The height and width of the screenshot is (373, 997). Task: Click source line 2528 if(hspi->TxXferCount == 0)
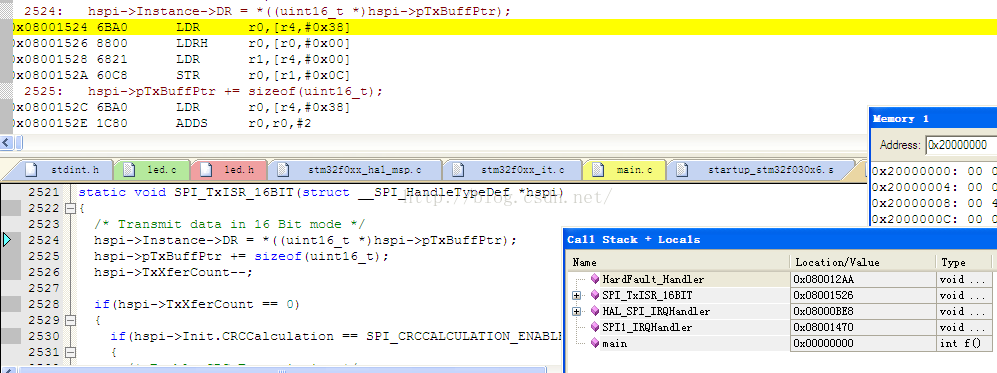196,304
